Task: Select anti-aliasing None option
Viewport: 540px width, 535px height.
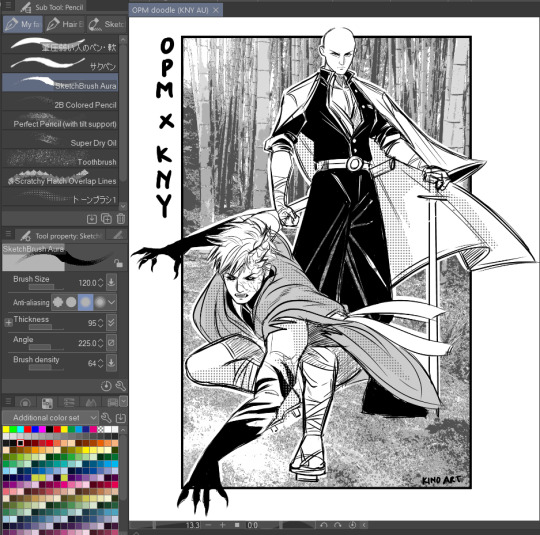Action: pyautogui.click(x=58, y=302)
